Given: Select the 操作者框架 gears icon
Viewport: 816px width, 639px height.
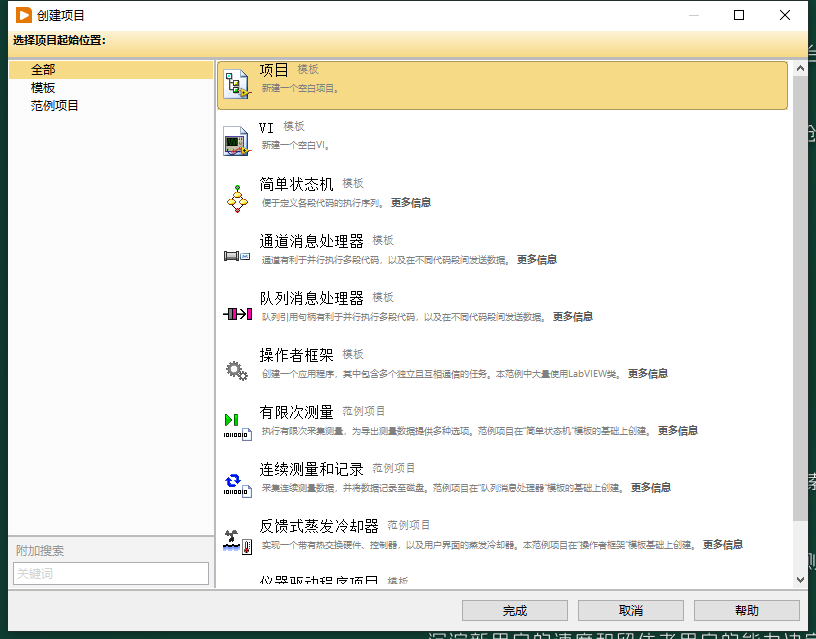Looking at the screenshot, I should click(x=237, y=370).
